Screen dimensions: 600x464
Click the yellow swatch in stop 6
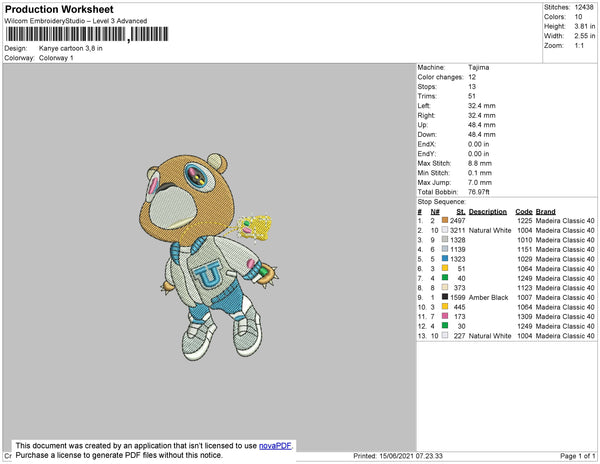445,268
